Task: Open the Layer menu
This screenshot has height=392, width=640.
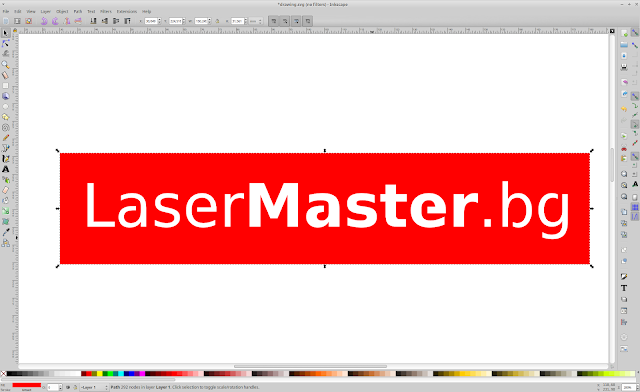Action: [x=45, y=11]
